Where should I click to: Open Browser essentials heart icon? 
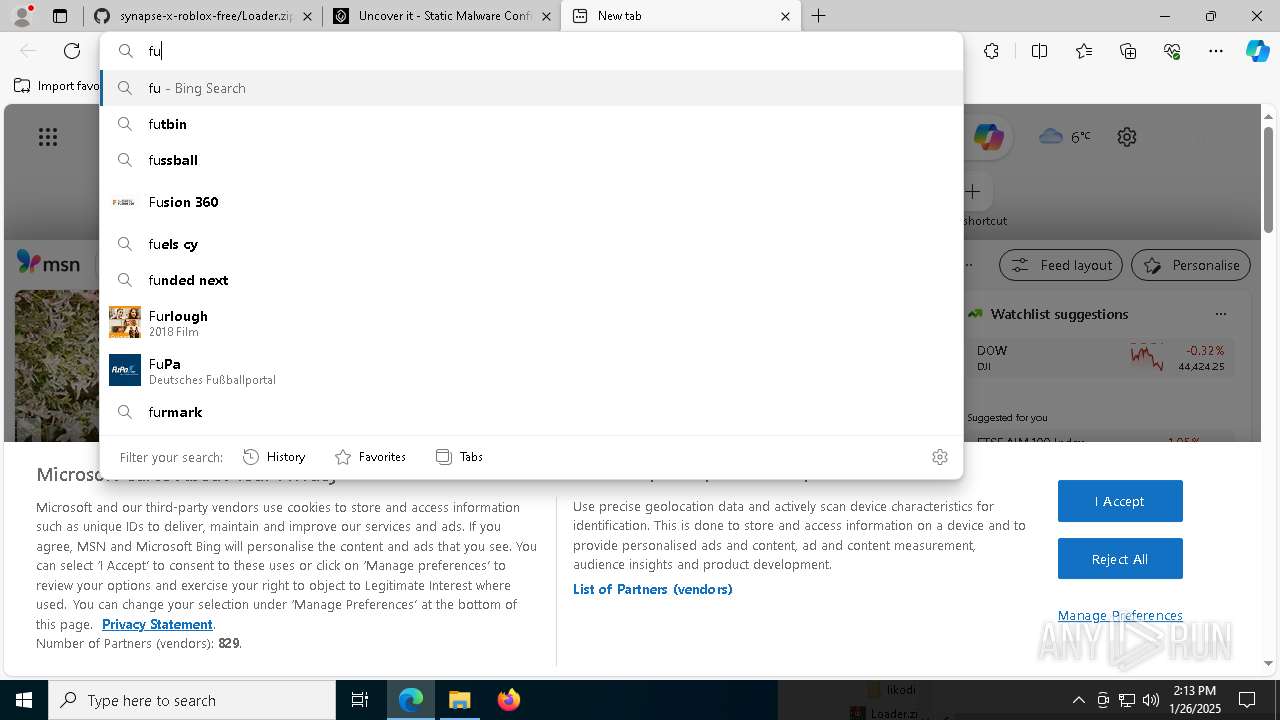1172,51
